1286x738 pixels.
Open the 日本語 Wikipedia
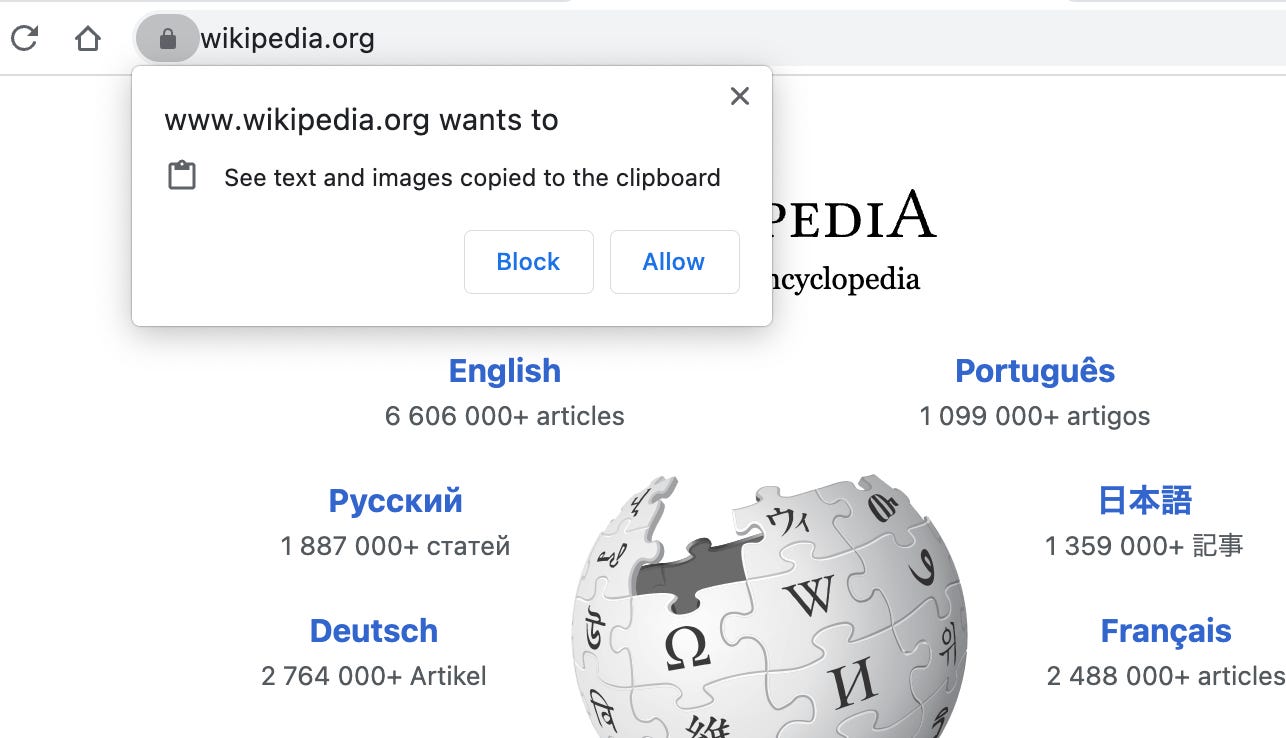pyautogui.click(x=1142, y=500)
